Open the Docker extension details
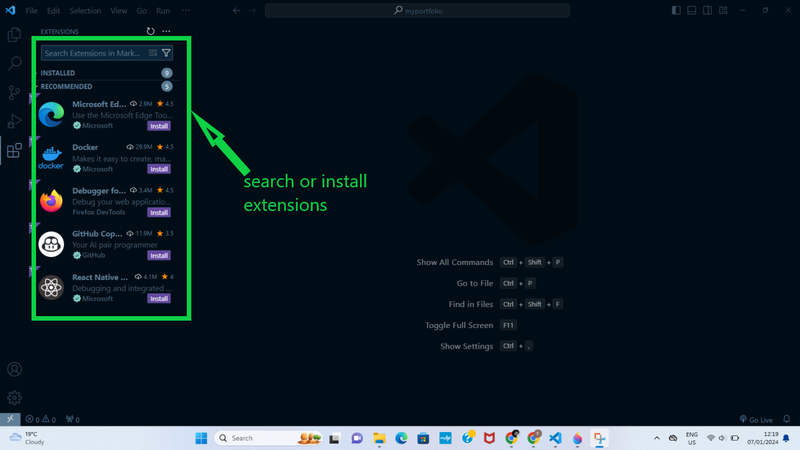 point(107,158)
